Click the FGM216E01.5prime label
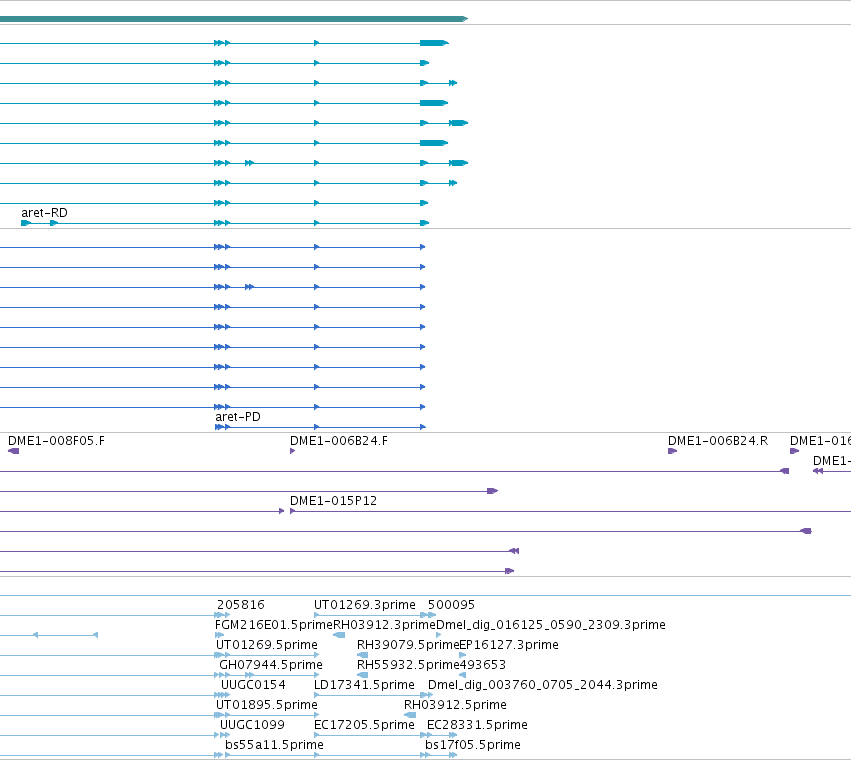The width and height of the screenshot is (851, 760). click(274, 625)
